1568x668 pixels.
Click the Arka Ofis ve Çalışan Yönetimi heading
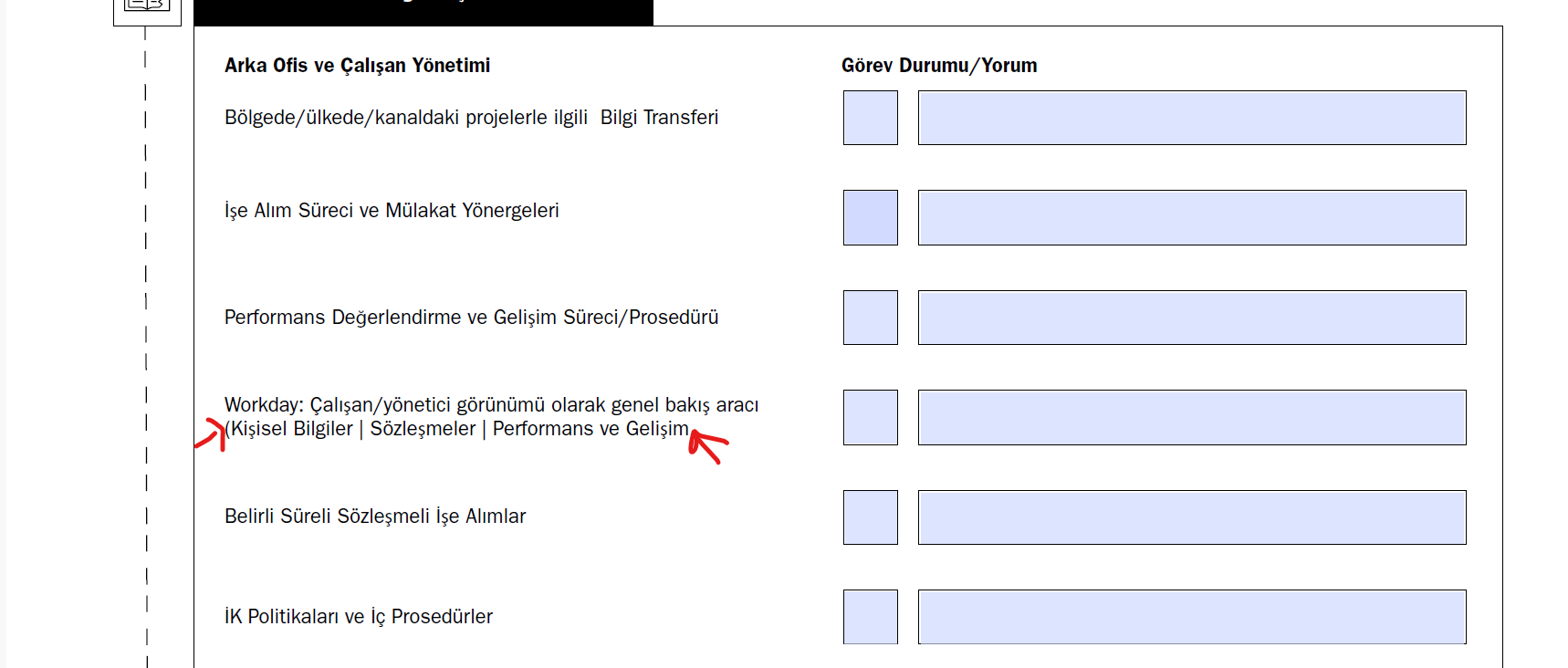pos(357,66)
